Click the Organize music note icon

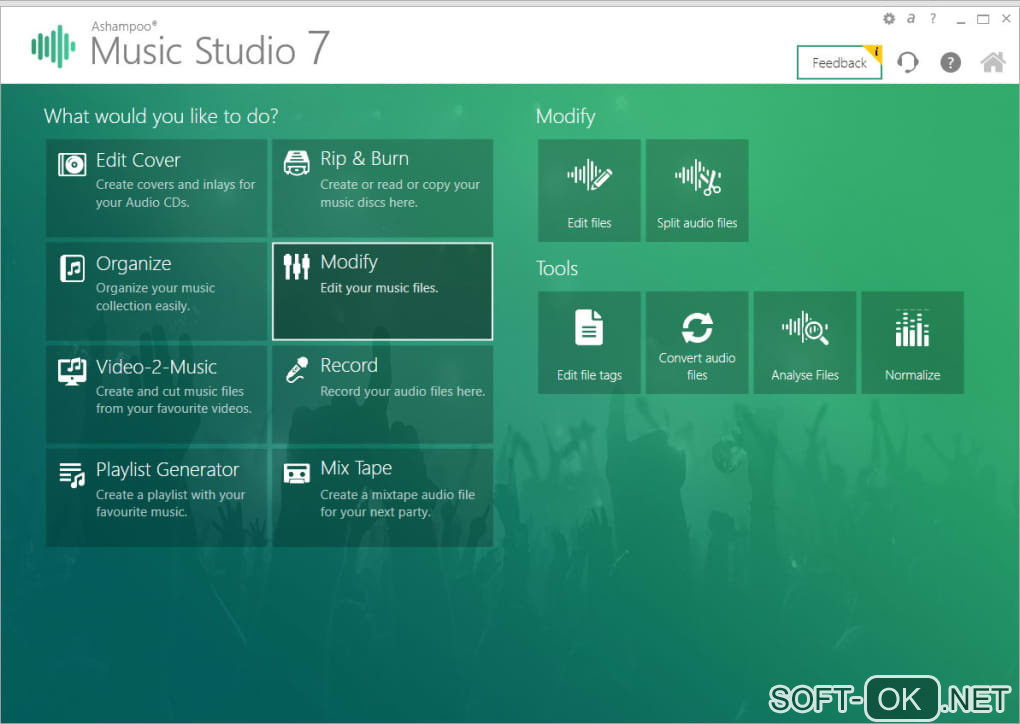point(72,268)
